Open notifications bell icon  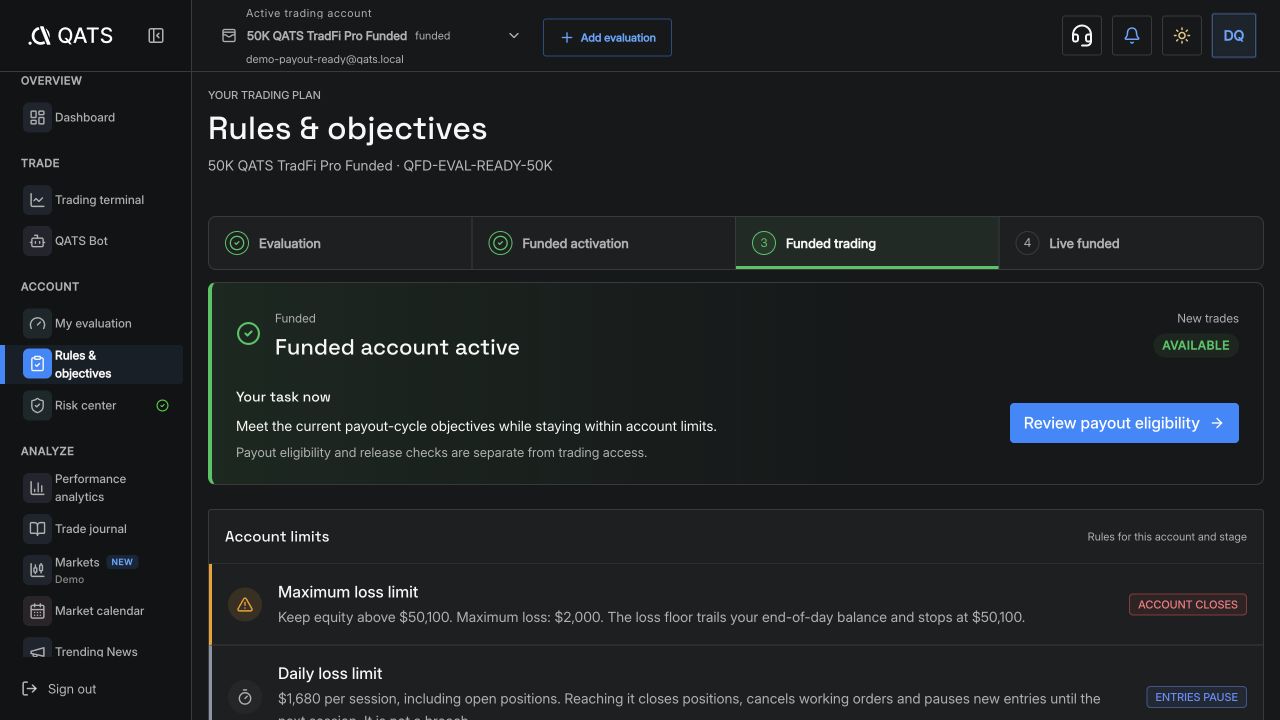(1131, 36)
